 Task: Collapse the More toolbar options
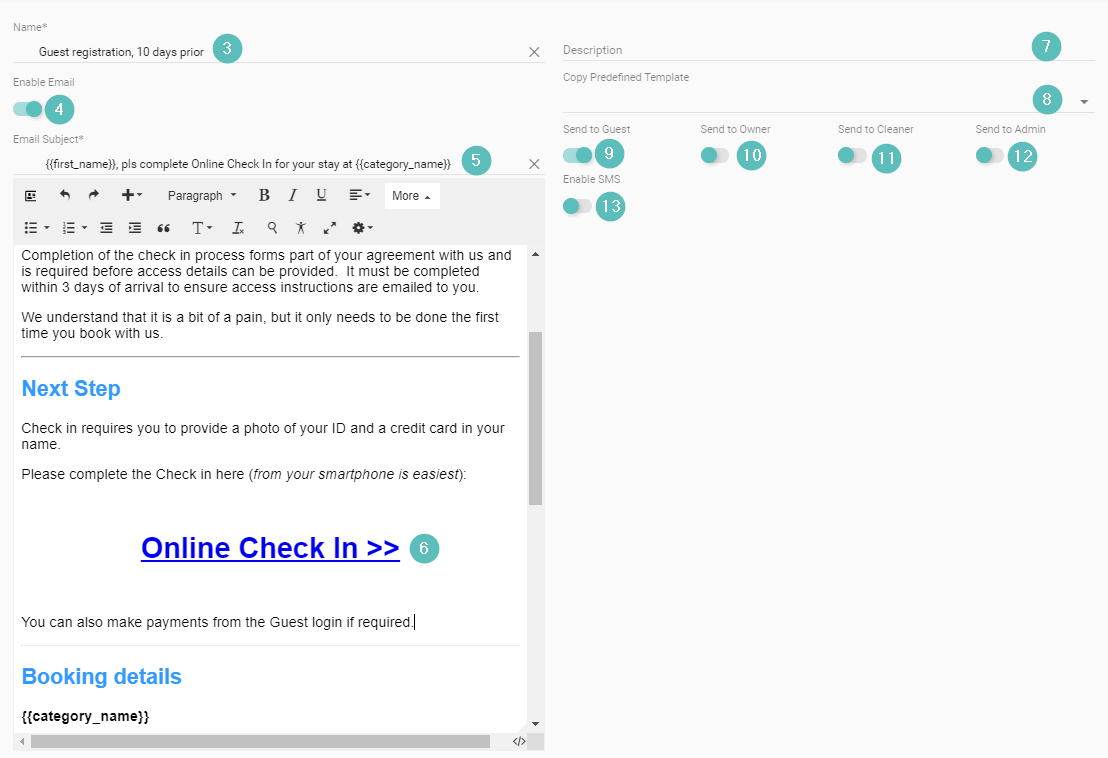411,196
